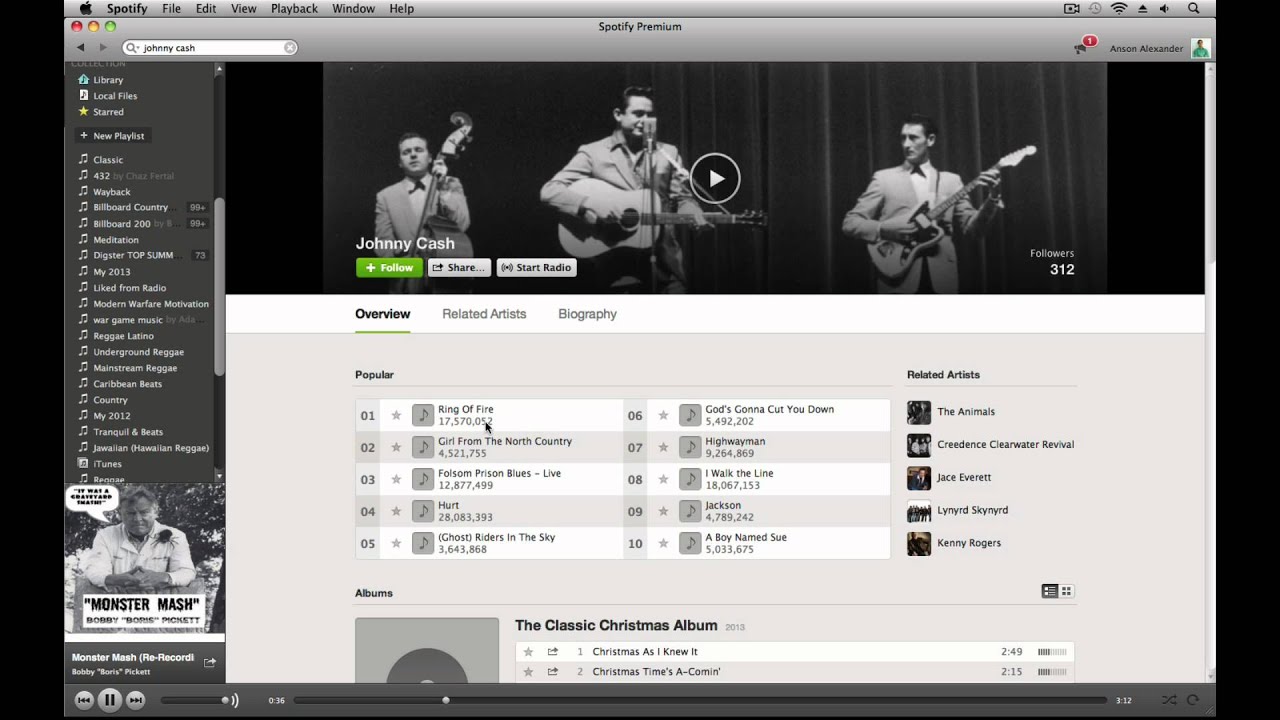Click the share icon beside Christmas As I Knew It
The width and height of the screenshot is (1280, 720).
(552, 652)
